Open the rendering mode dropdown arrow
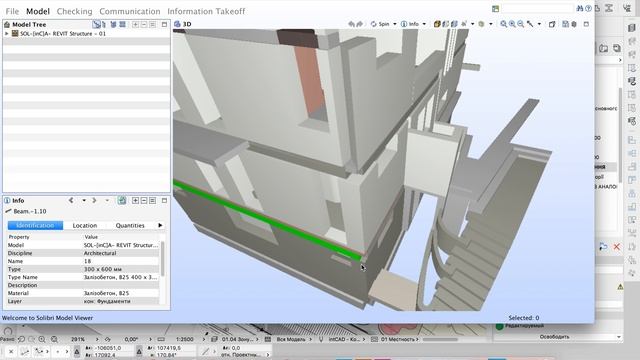 [491, 24]
